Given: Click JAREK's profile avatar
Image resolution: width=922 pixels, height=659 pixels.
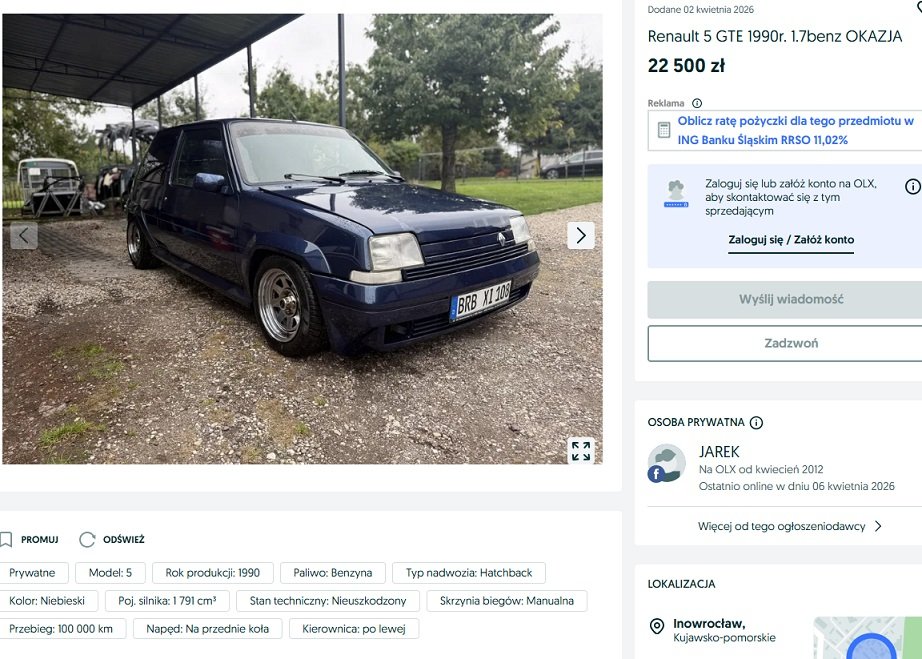Looking at the screenshot, I should [x=666, y=463].
